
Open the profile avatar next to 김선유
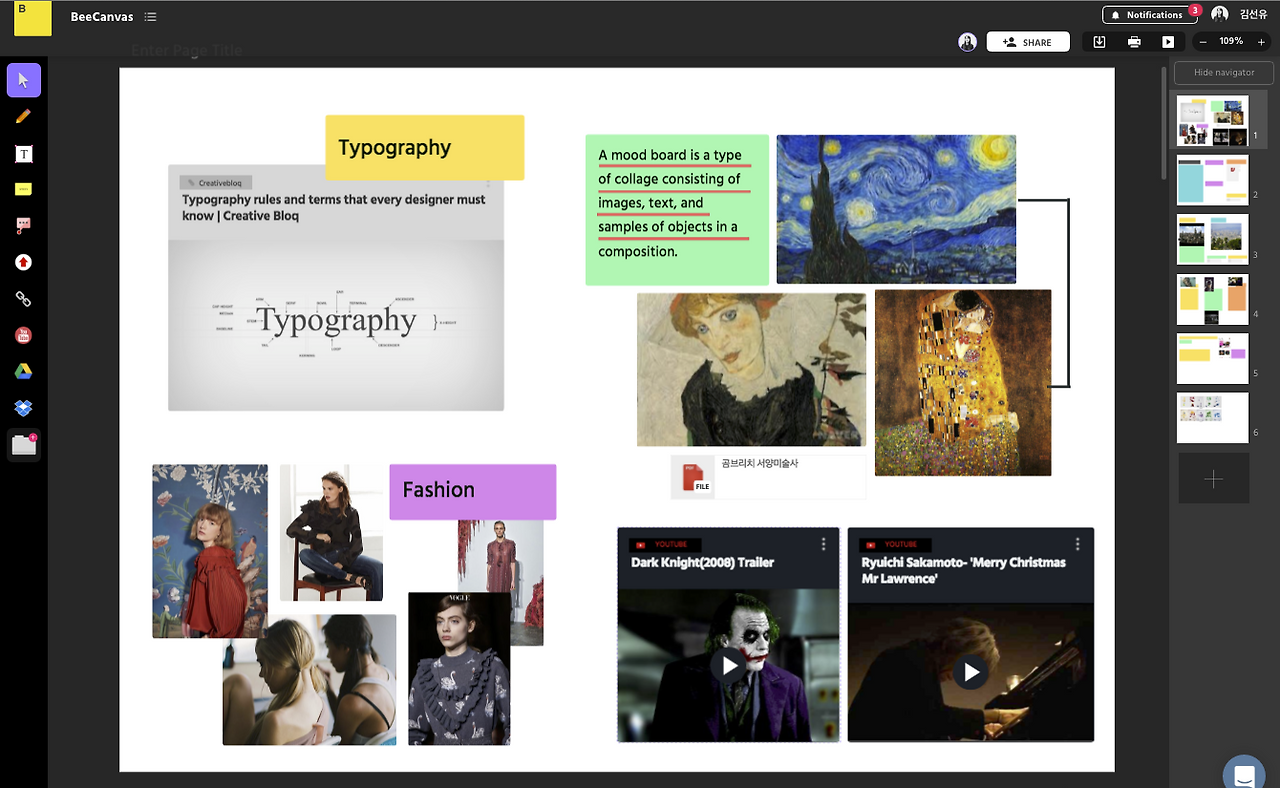tap(1219, 14)
